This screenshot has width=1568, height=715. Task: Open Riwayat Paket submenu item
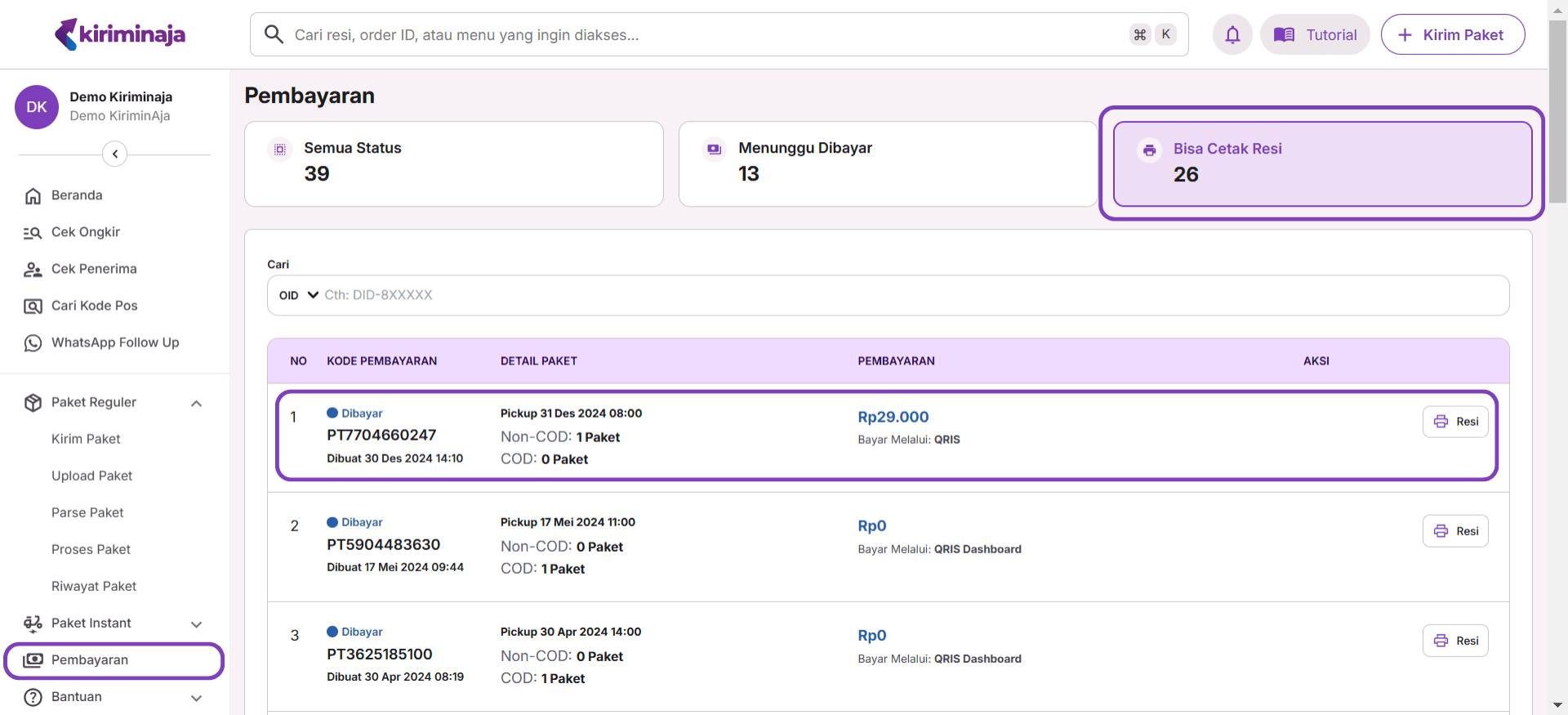(94, 586)
